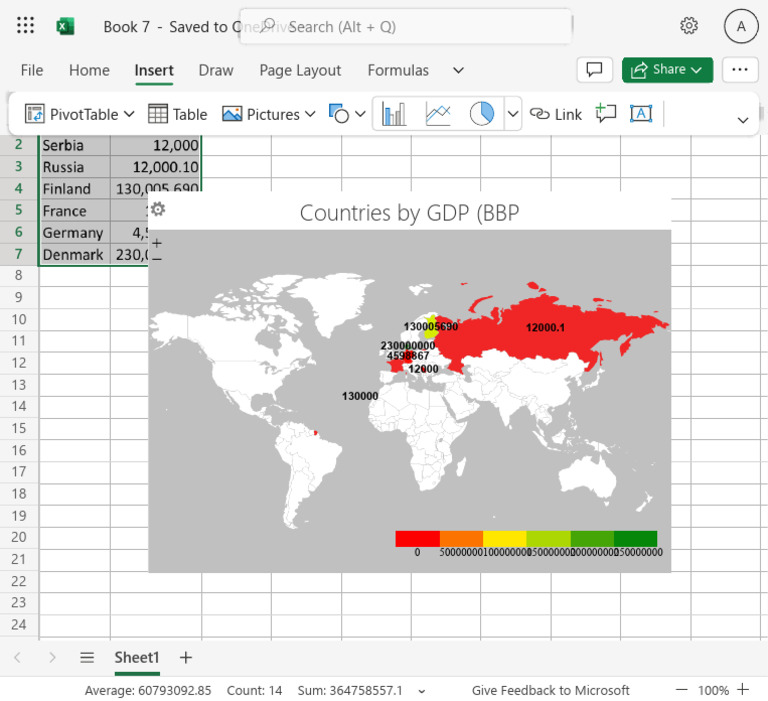Insert a column chart

point(394,114)
